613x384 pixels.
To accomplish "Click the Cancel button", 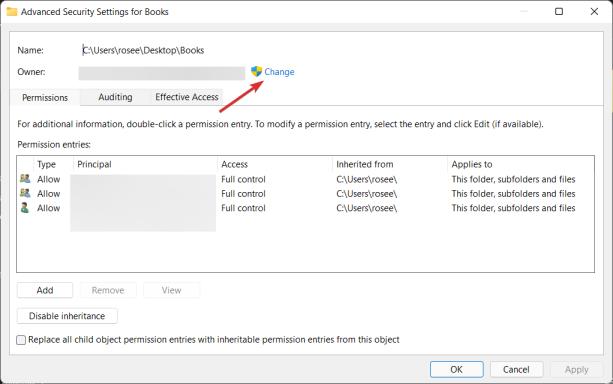I will [516, 370].
